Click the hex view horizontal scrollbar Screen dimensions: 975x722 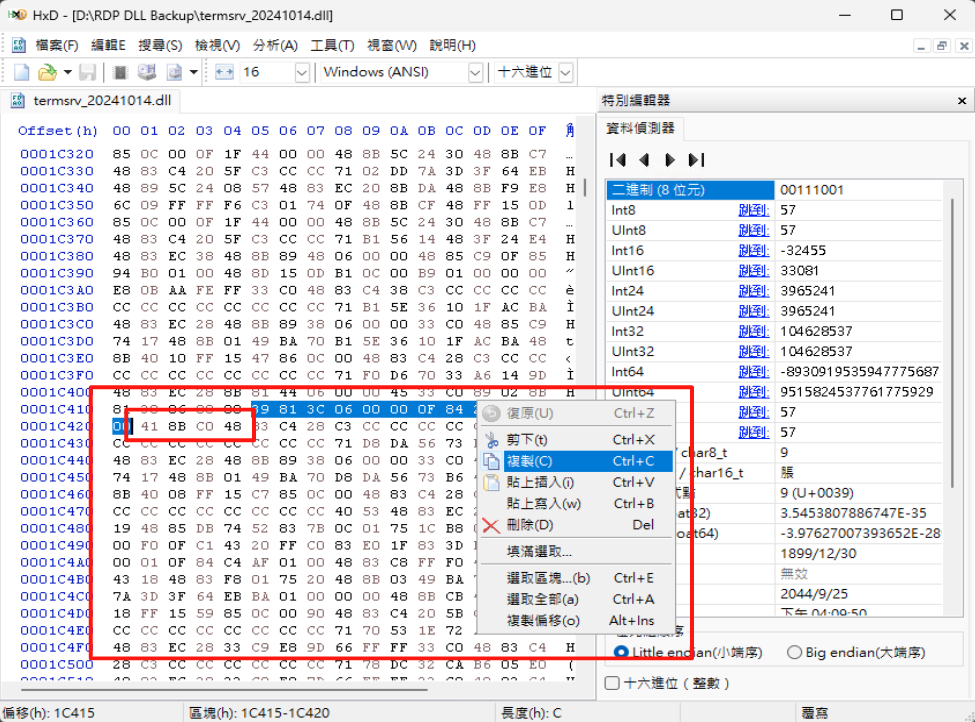point(224,689)
